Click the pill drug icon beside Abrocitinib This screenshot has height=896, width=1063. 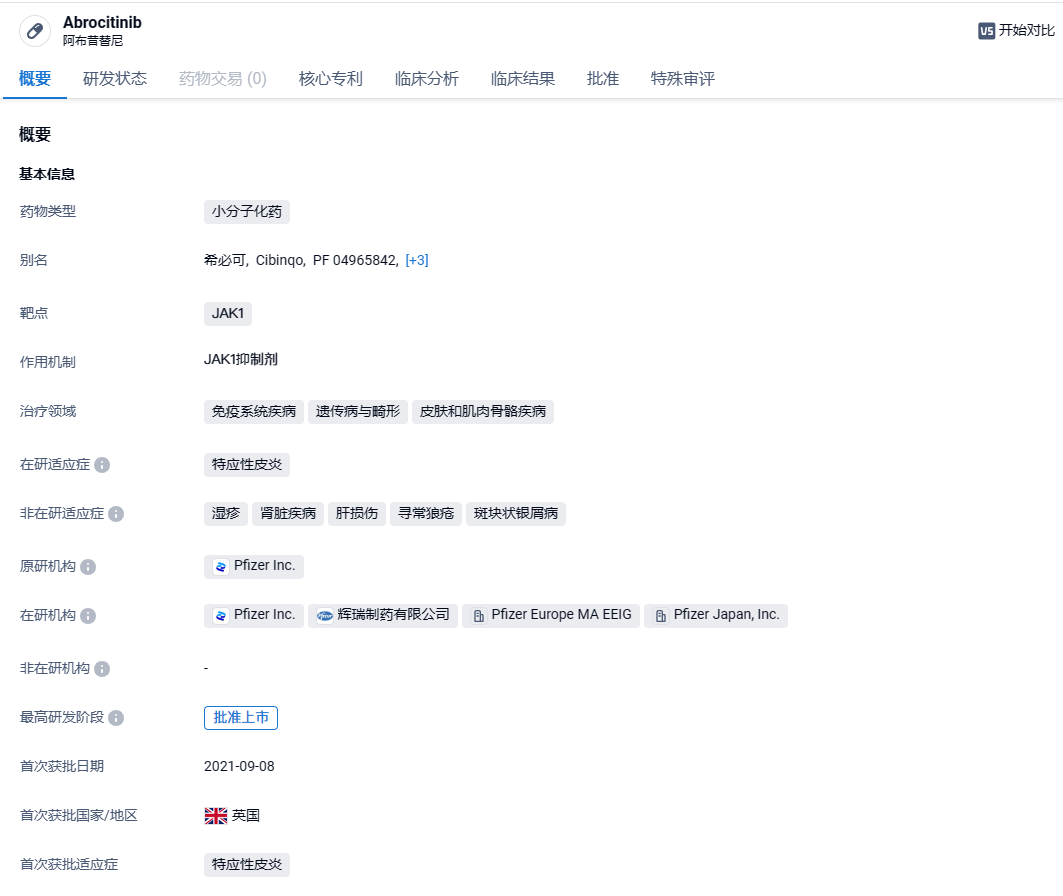tap(35, 31)
